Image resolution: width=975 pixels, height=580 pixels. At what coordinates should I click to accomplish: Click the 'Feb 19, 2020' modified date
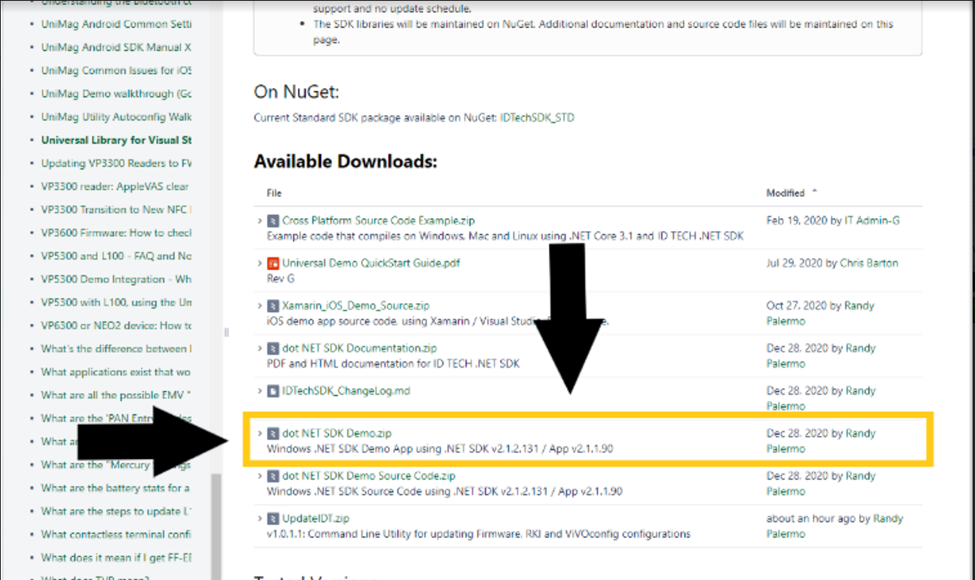pyautogui.click(x=797, y=221)
